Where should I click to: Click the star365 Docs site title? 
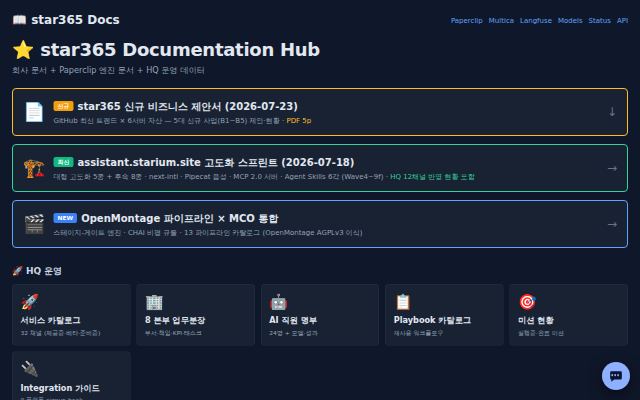[x=75, y=20]
